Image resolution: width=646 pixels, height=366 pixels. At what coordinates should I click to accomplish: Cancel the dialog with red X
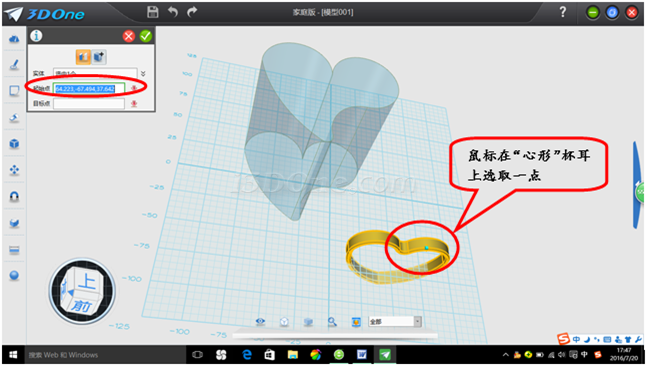(x=129, y=36)
